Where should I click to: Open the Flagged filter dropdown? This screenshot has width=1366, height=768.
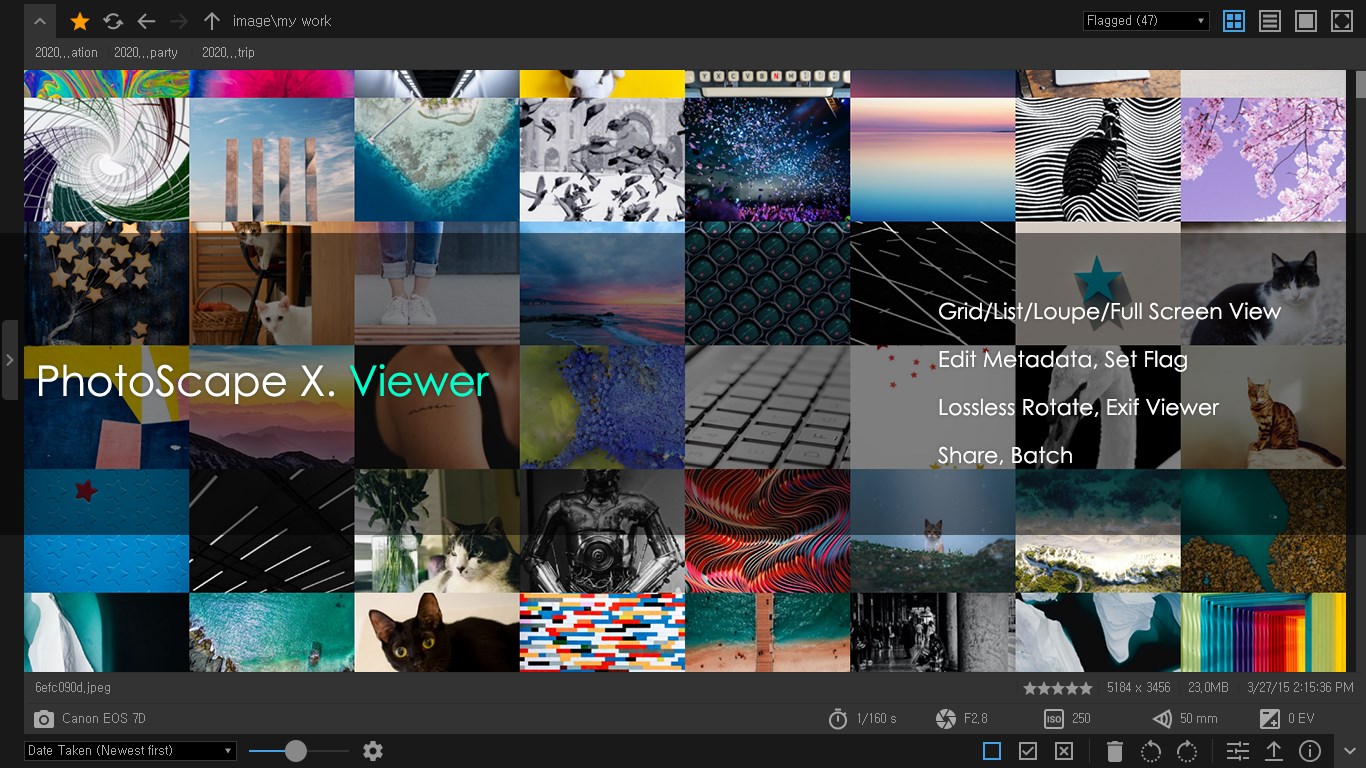pos(1145,20)
